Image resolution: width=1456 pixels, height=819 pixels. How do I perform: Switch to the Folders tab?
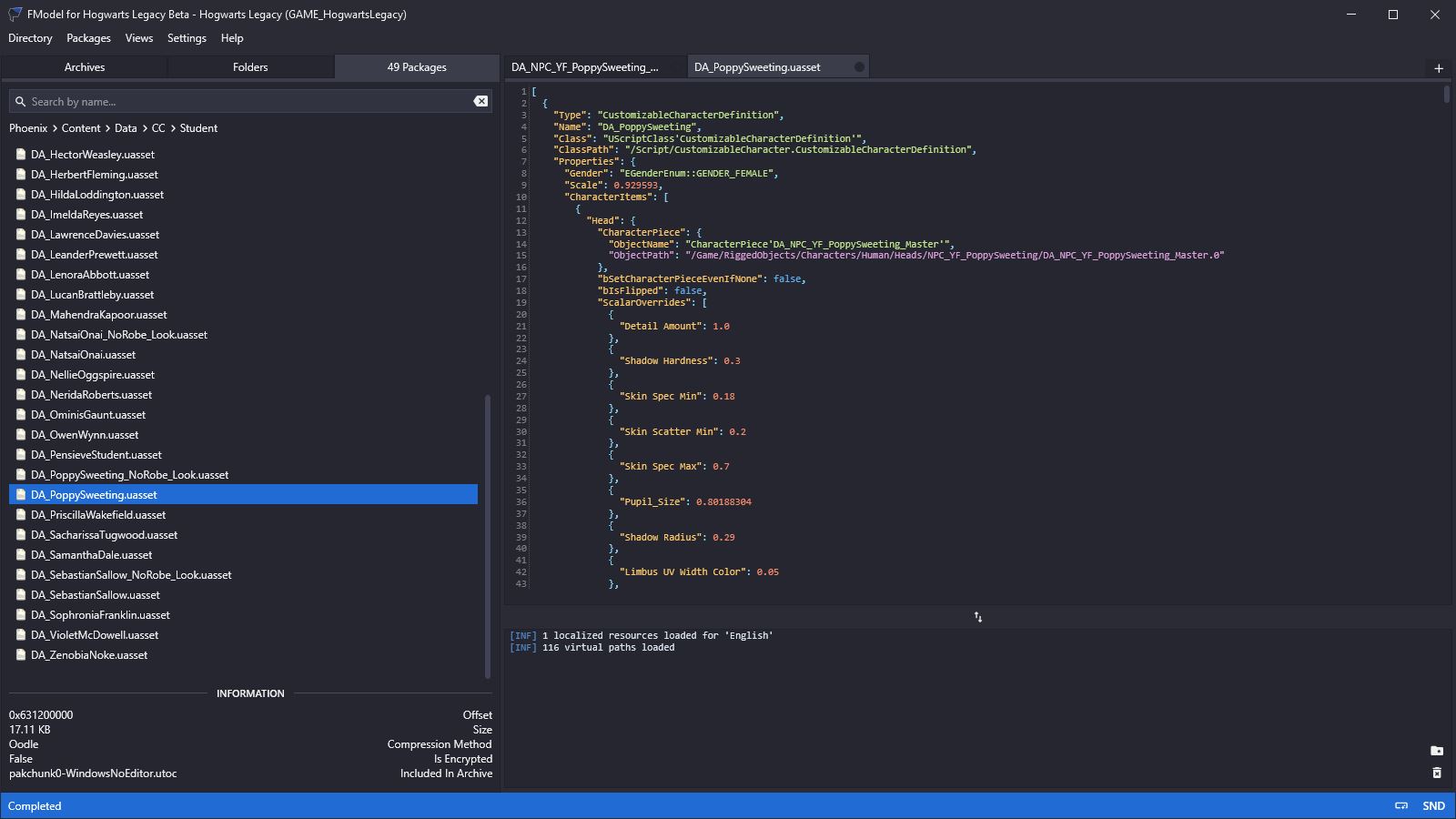tap(250, 67)
